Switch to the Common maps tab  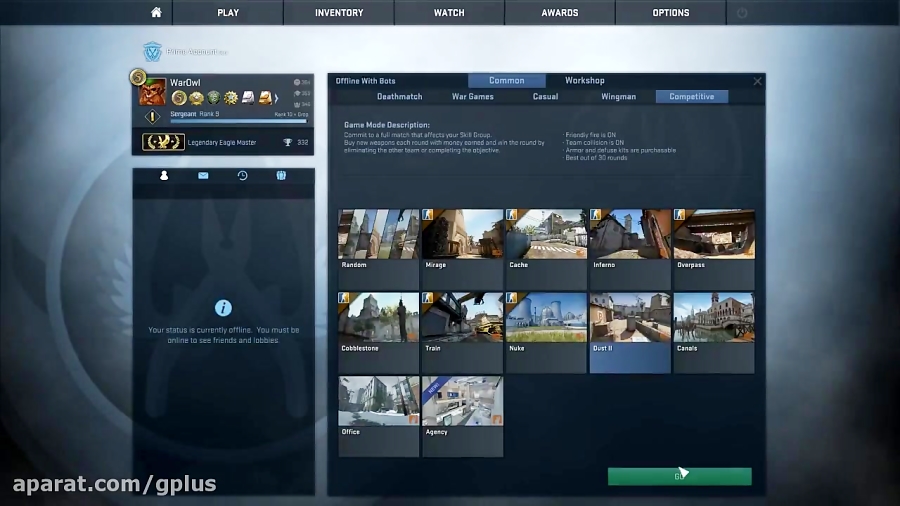506,80
